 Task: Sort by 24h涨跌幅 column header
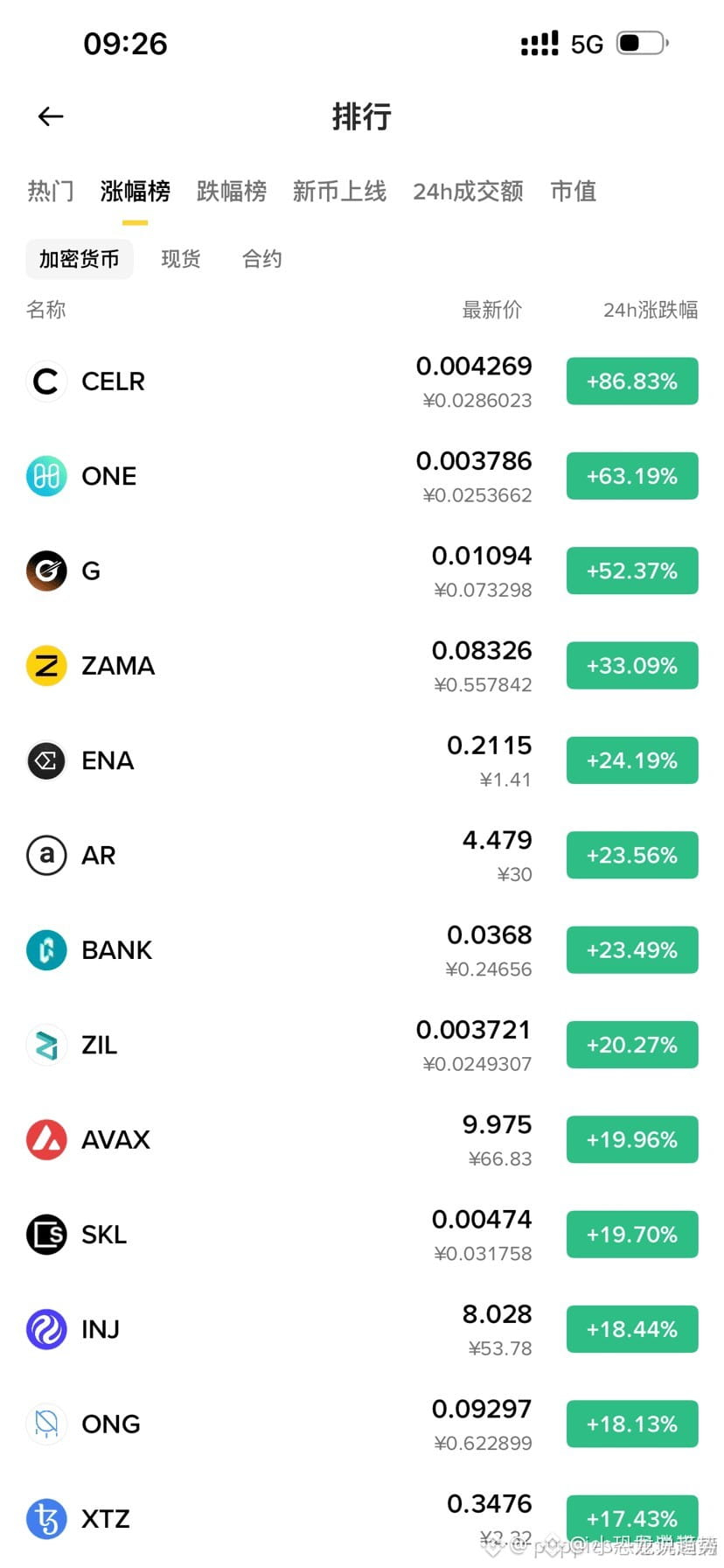pyautogui.click(x=651, y=310)
